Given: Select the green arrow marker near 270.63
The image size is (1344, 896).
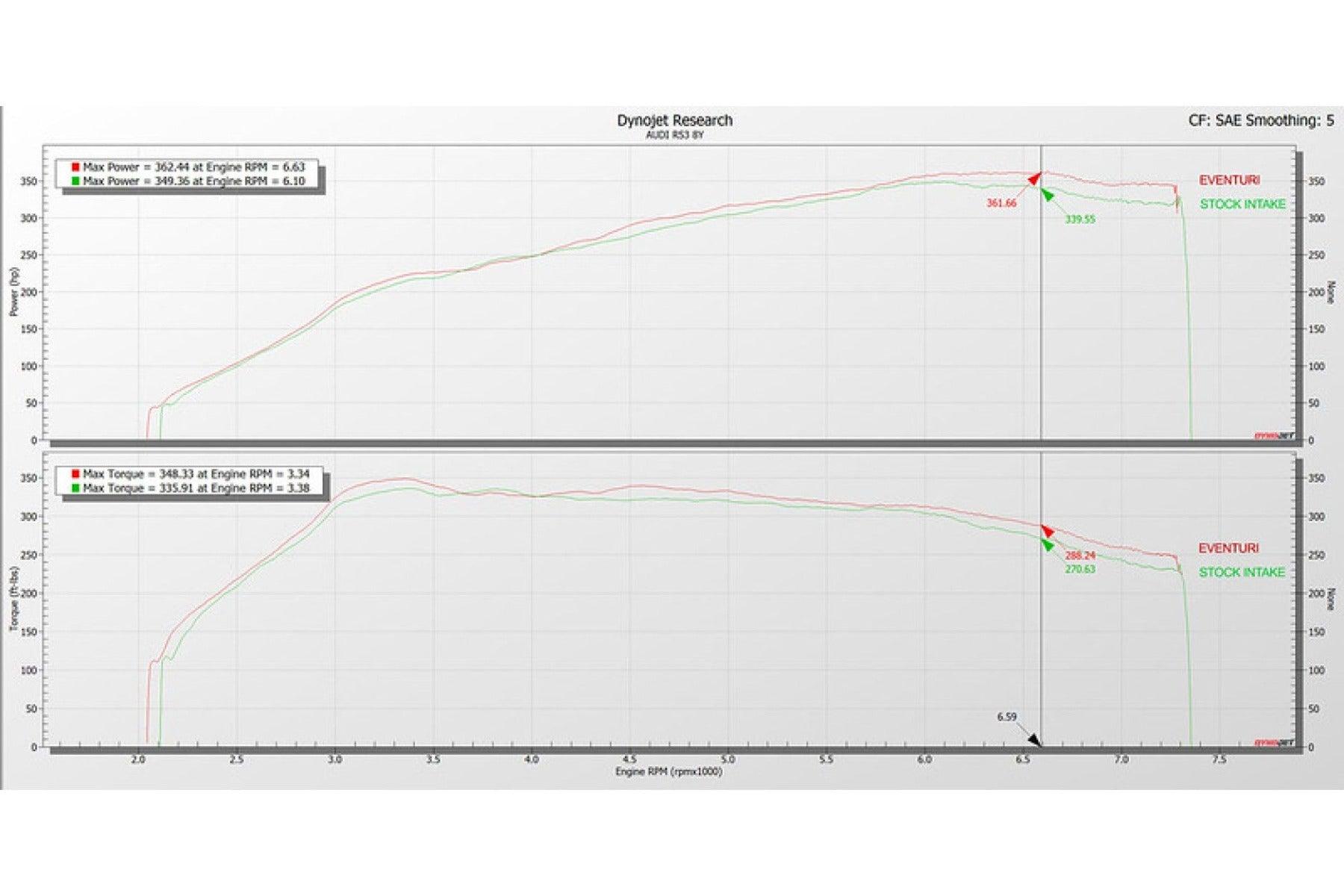Looking at the screenshot, I should point(1048,545).
